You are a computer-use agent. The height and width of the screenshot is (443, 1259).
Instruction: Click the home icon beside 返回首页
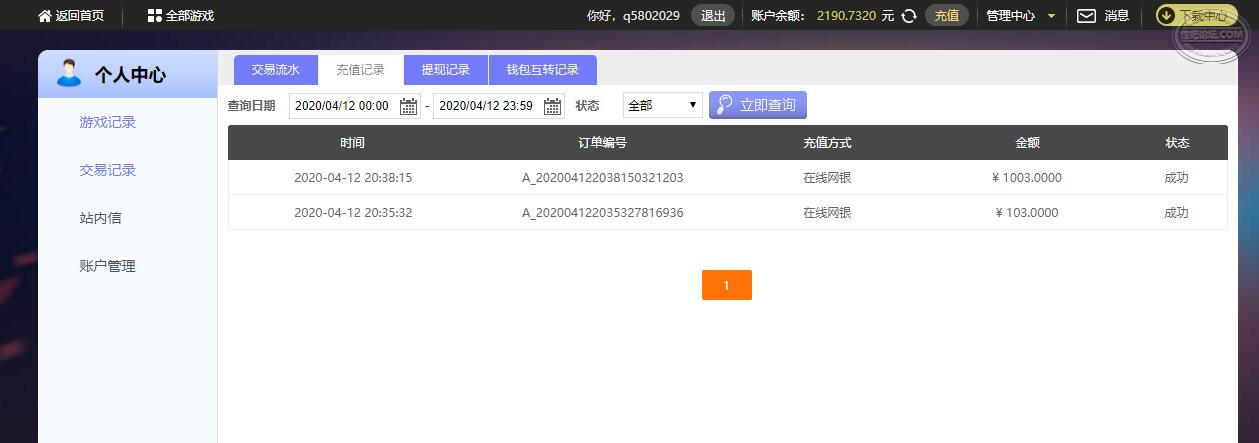(44, 16)
